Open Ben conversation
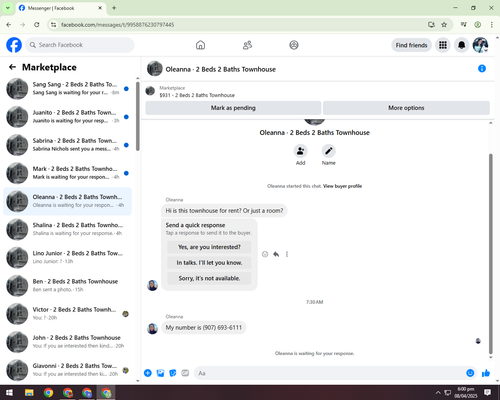 click(x=67, y=286)
